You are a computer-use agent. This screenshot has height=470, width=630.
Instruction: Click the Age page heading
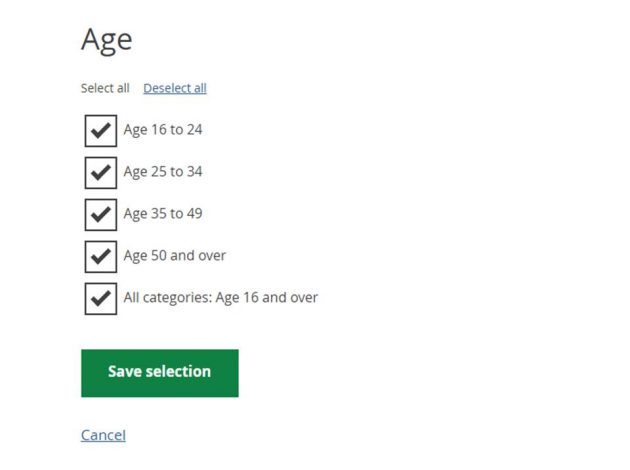click(106, 40)
